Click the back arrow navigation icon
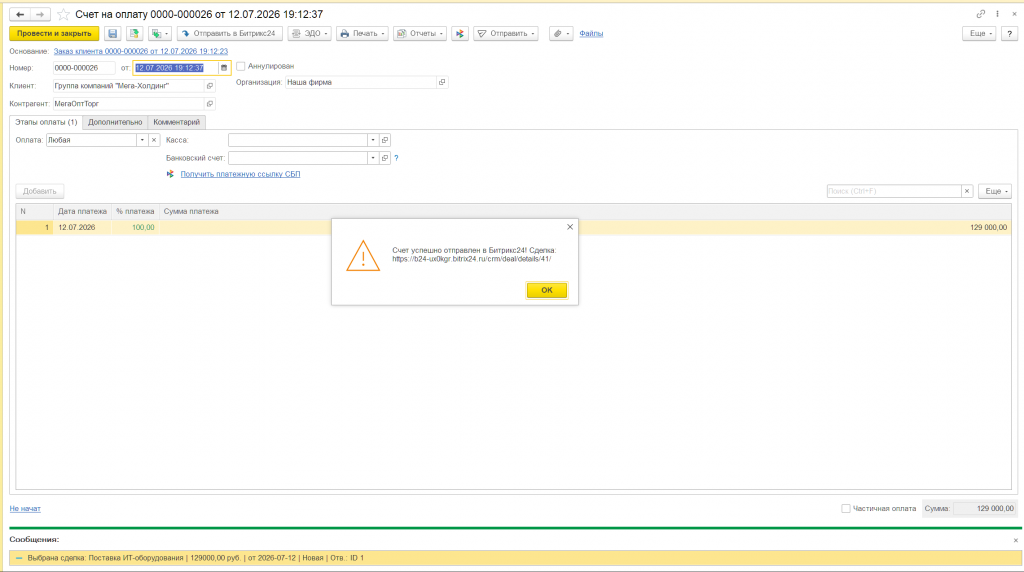The height and width of the screenshot is (572, 1024). pos(20,14)
